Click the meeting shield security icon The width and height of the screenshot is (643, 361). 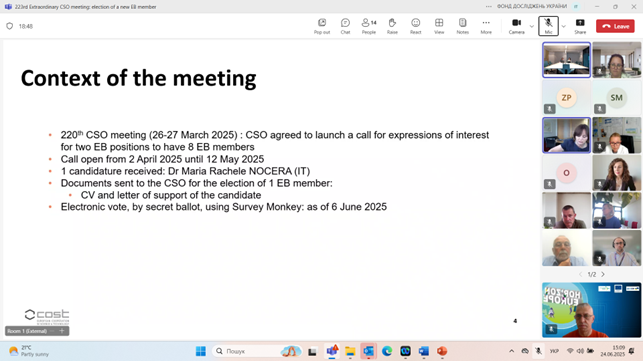click(x=9, y=26)
